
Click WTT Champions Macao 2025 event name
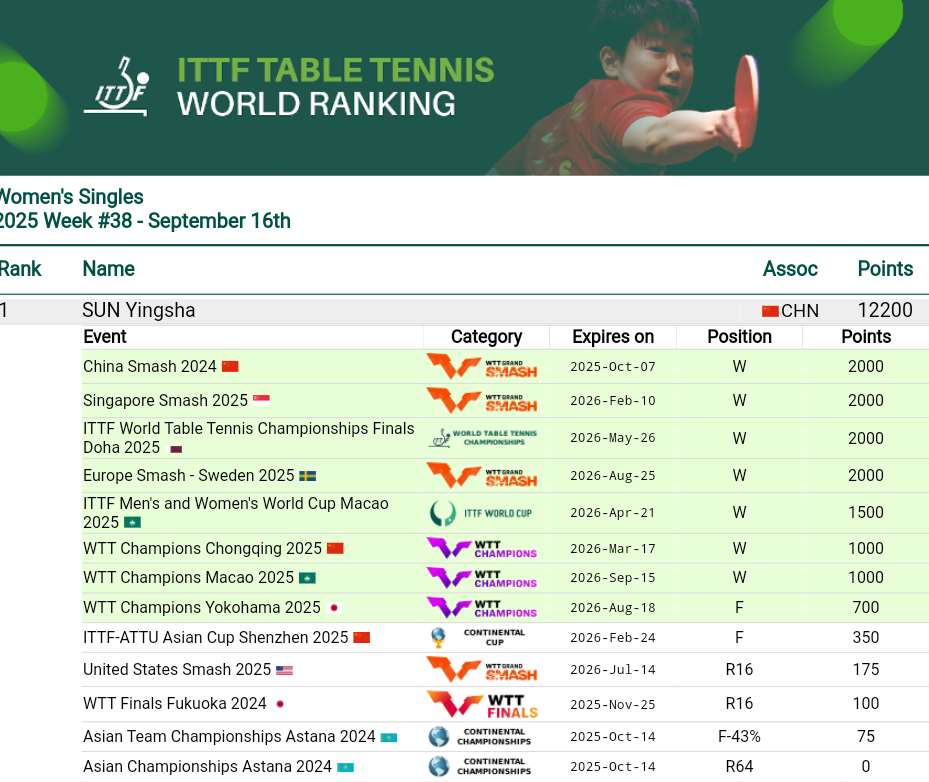[188, 578]
